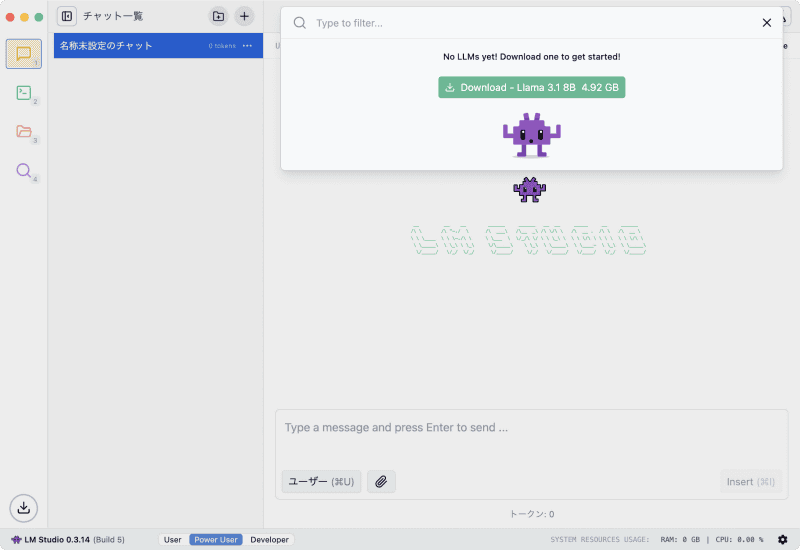Screen dimensions: 800x550
Task: Click the magnifier icon in filter bar
Action: click(x=300, y=23)
